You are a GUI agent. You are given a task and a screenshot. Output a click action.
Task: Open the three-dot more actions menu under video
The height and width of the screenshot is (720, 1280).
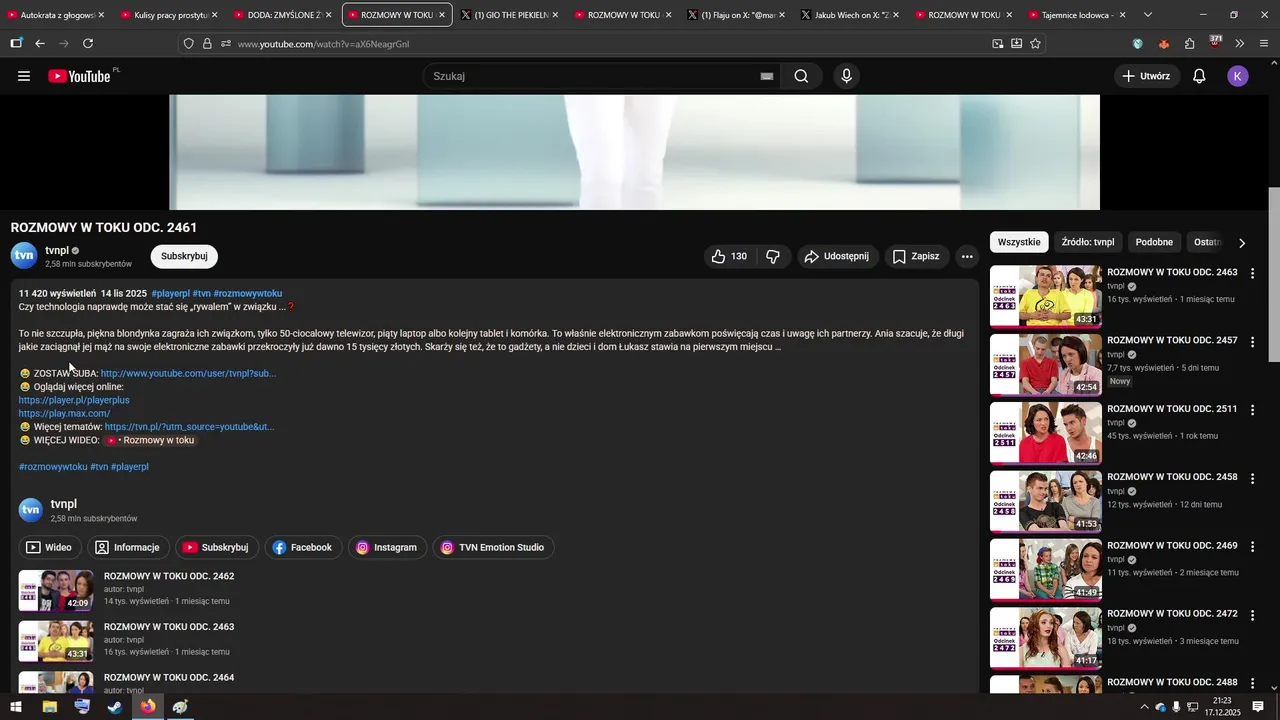point(967,256)
